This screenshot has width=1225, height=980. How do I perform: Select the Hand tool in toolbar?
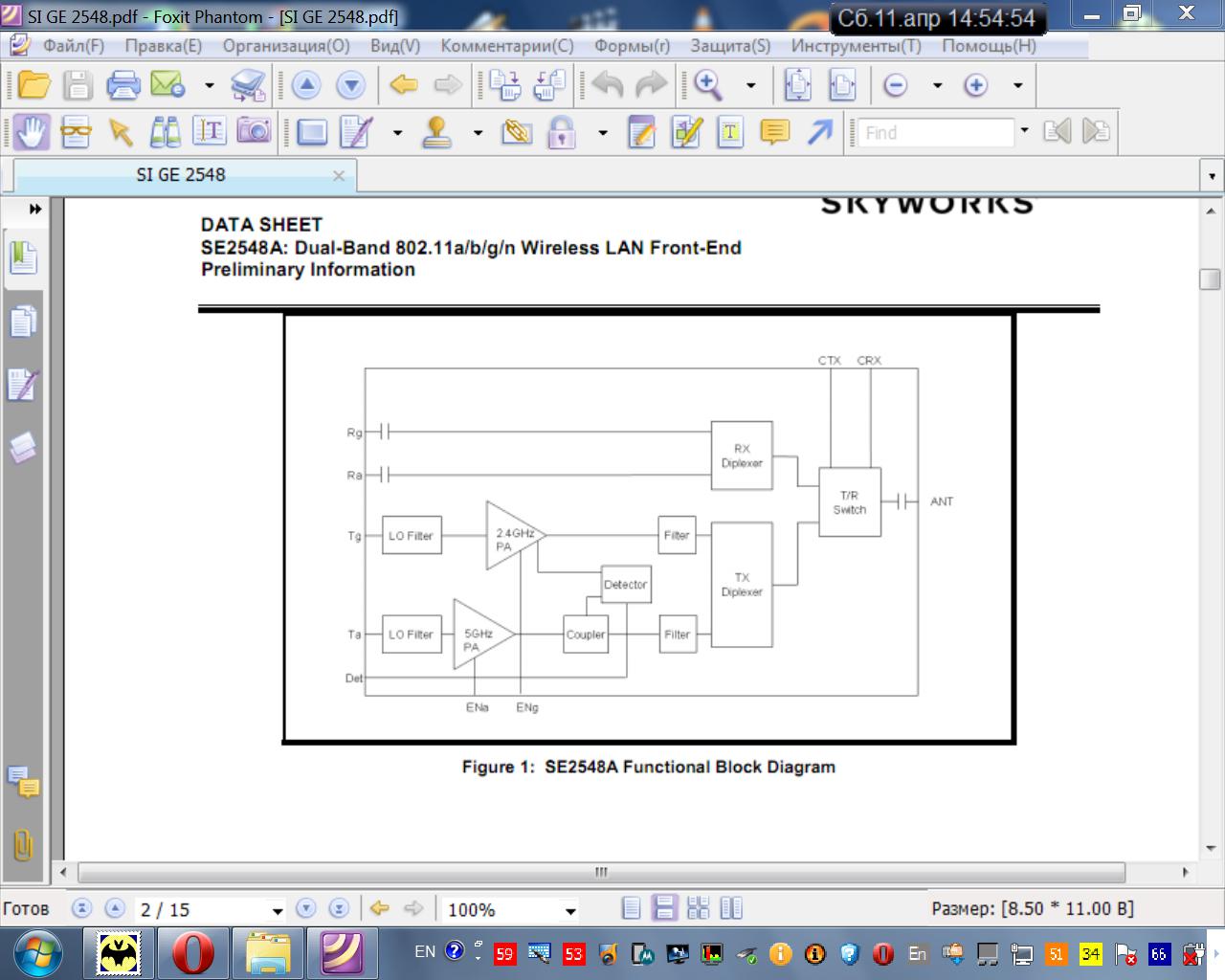[32, 132]
